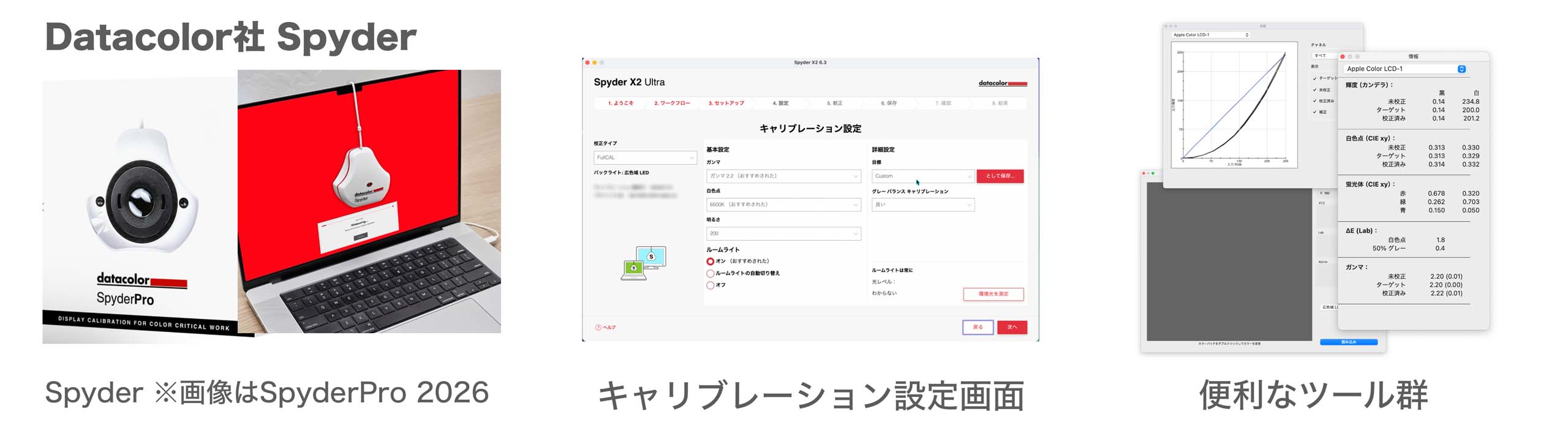This screenshot has width=1568, height=441.
Task: Open the 明るさ 200 dropdown
Action: 783,233
